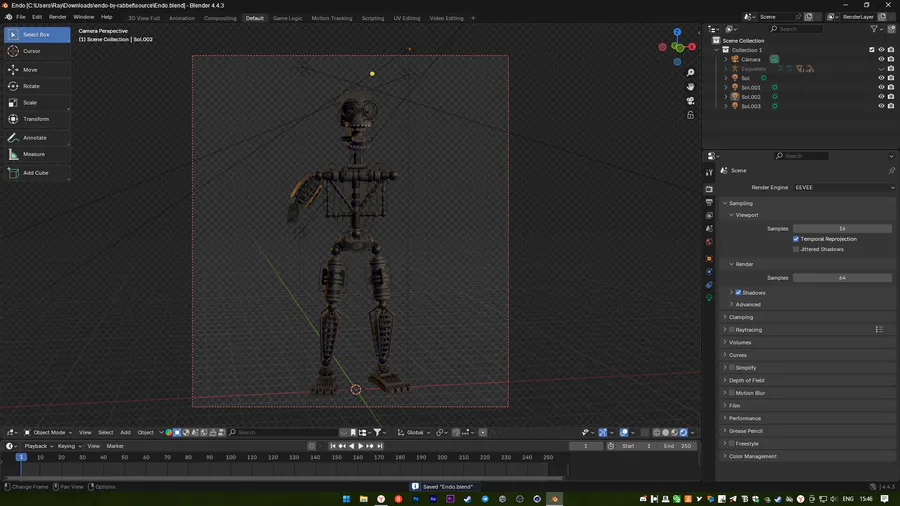Toggle the Shadows checkbox

point(739,293)
